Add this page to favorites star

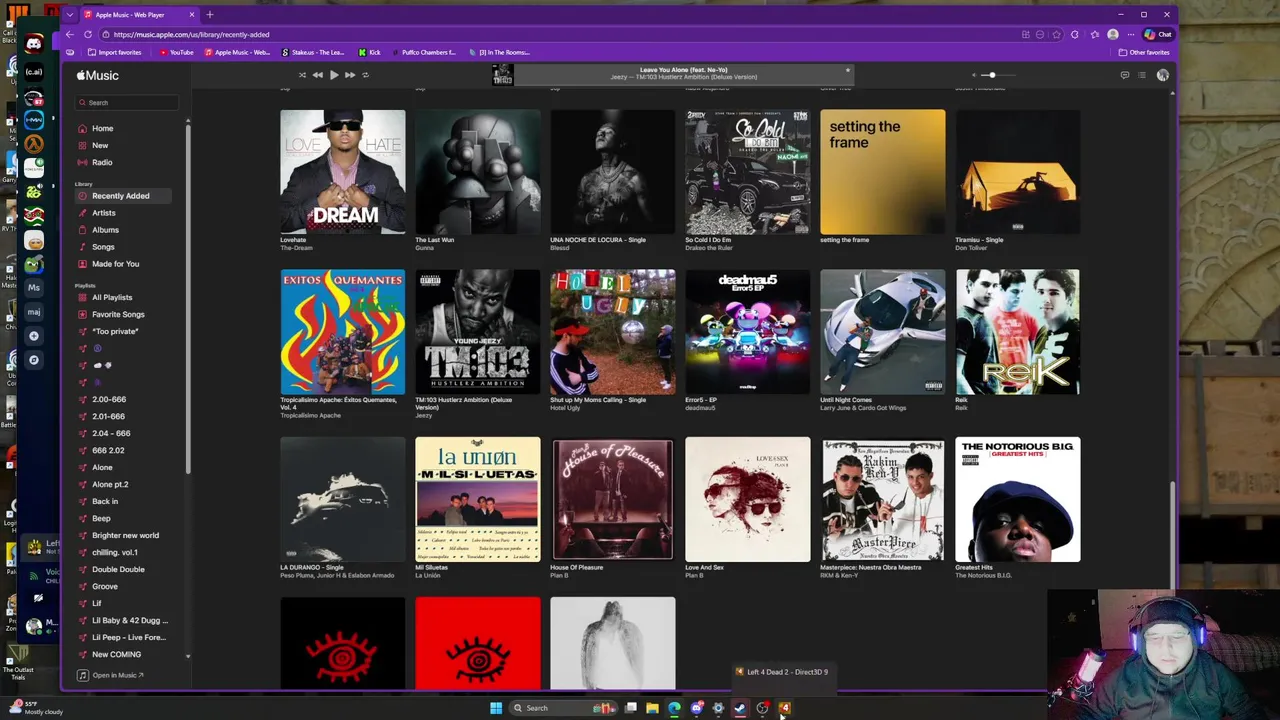click(x=1057, y=34)
